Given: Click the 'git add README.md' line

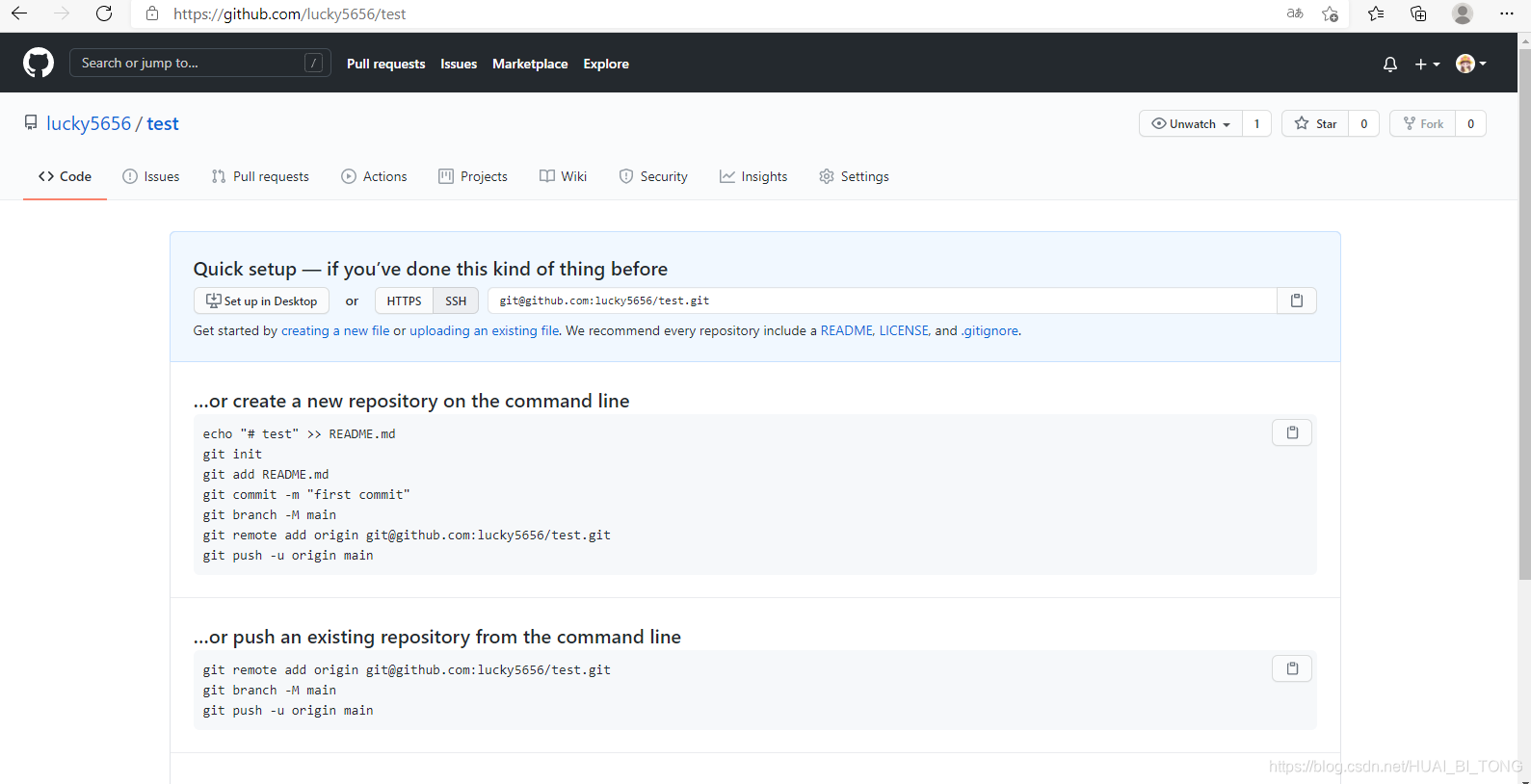Looking at the screenshot, I should click(266, 474).
